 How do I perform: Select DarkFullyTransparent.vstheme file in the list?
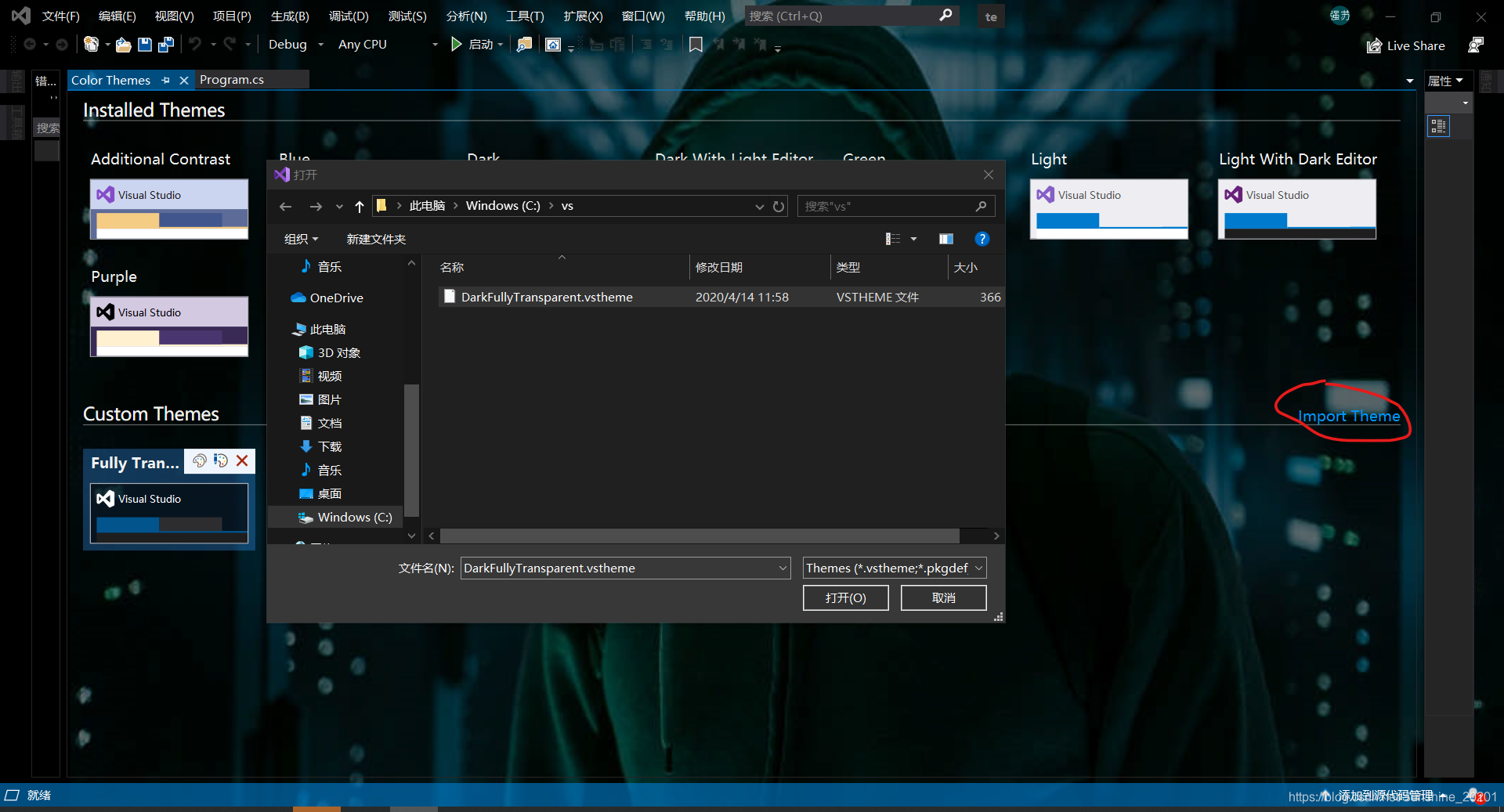tap(547, 297)
